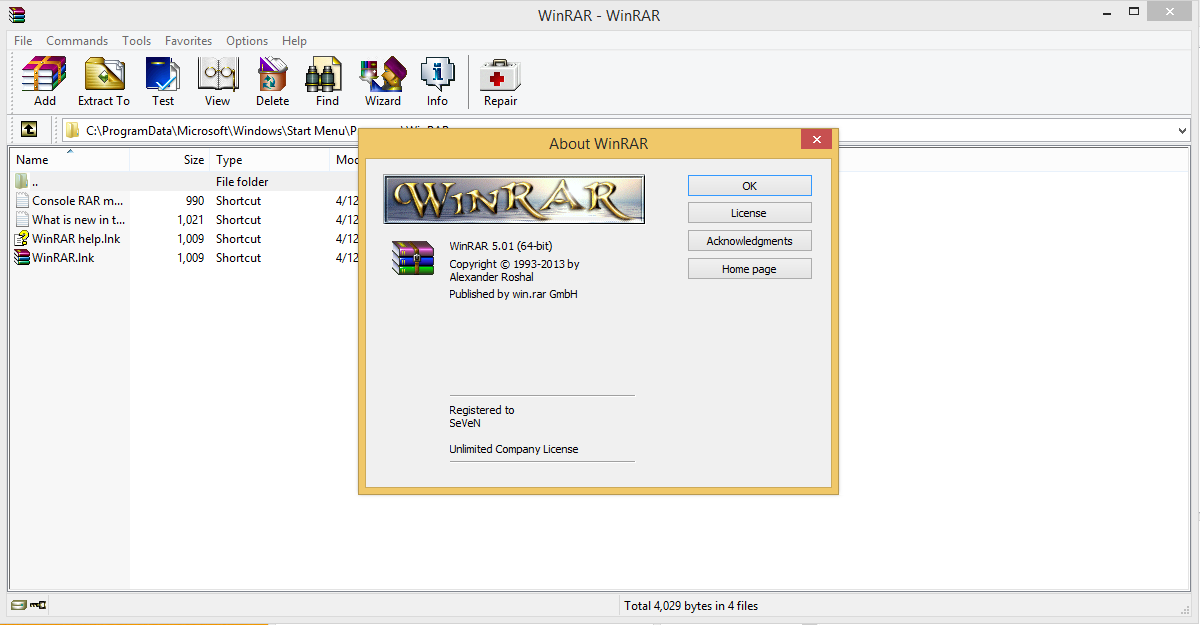Click the WinRAR books icon in About dialog
This screenshot has height=625, width=1200.
click(413, 257)
